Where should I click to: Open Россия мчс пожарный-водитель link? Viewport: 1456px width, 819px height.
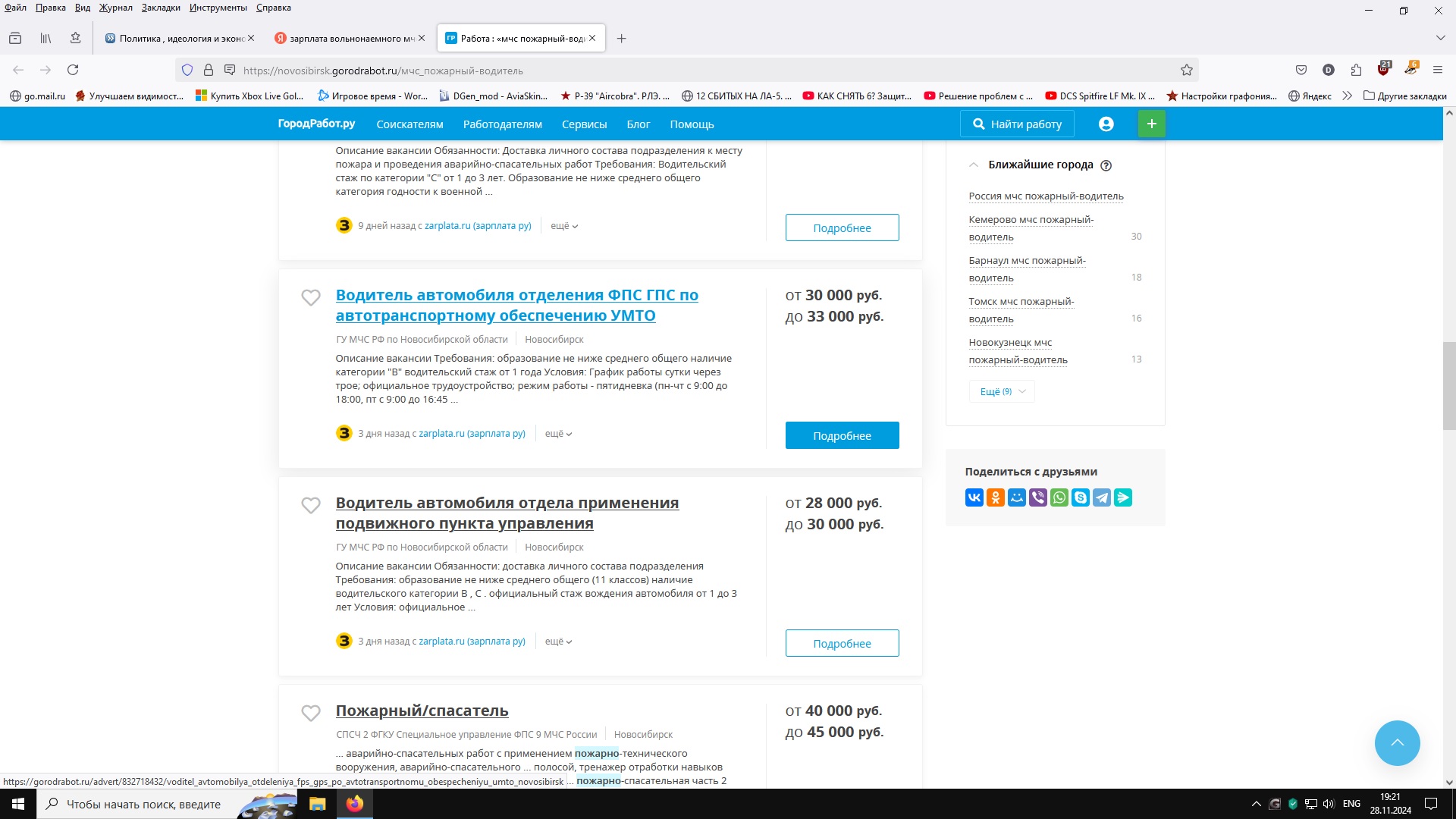tap(1046, 196)
